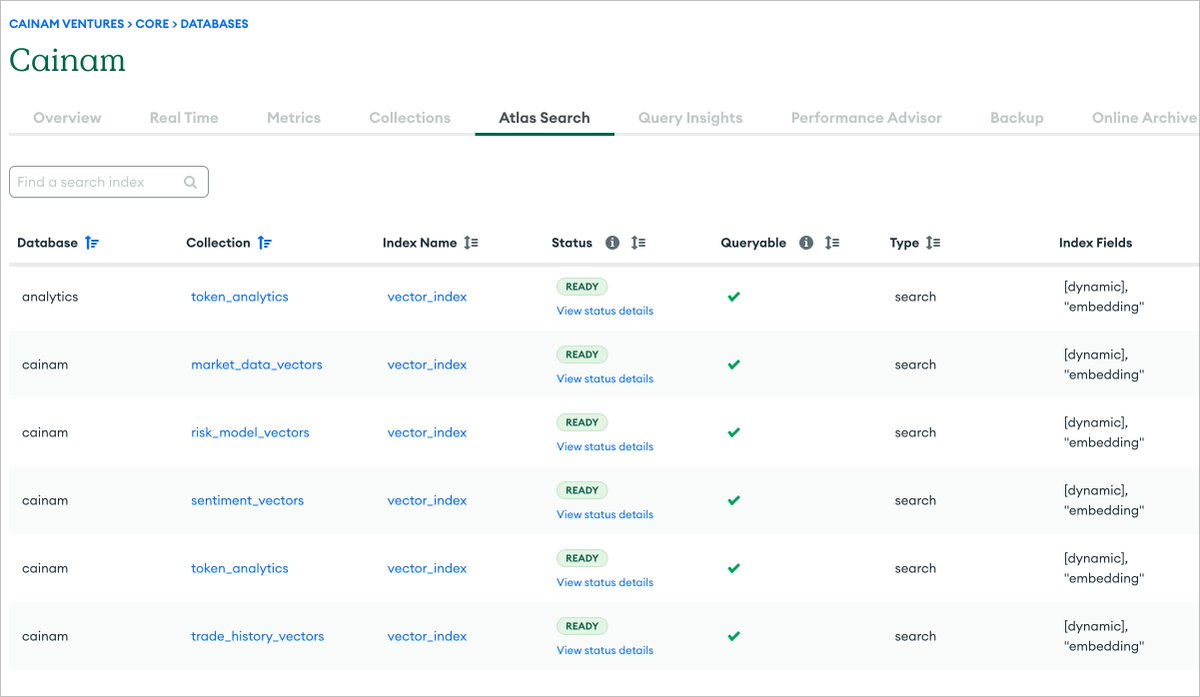Open the token_analytics collection link
This screenshot has height=697, width=1200.
coord(240,296)
